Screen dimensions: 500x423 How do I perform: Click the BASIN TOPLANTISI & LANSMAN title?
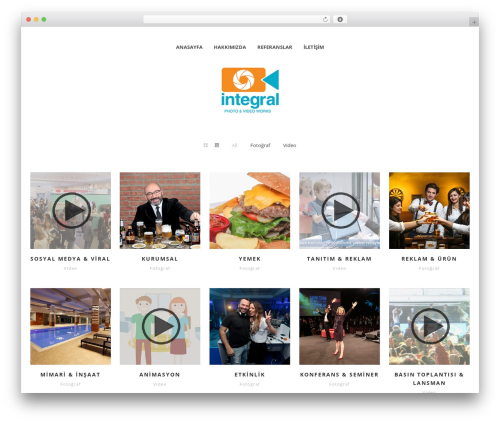pyautogui.click(x=429, y=379)
